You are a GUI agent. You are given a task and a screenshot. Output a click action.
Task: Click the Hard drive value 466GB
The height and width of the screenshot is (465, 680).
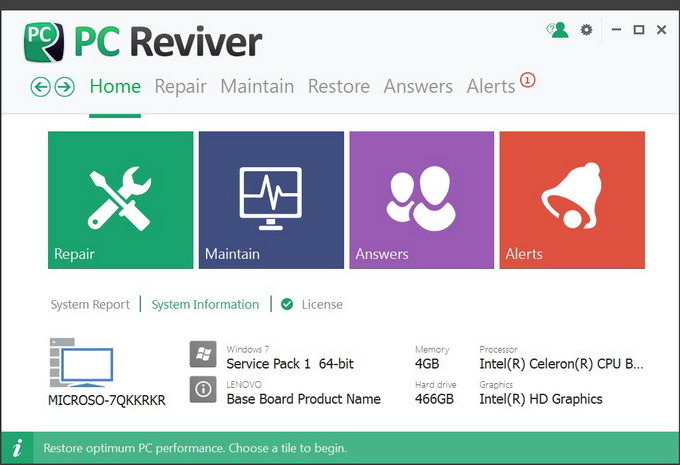(x=434, y=399)
